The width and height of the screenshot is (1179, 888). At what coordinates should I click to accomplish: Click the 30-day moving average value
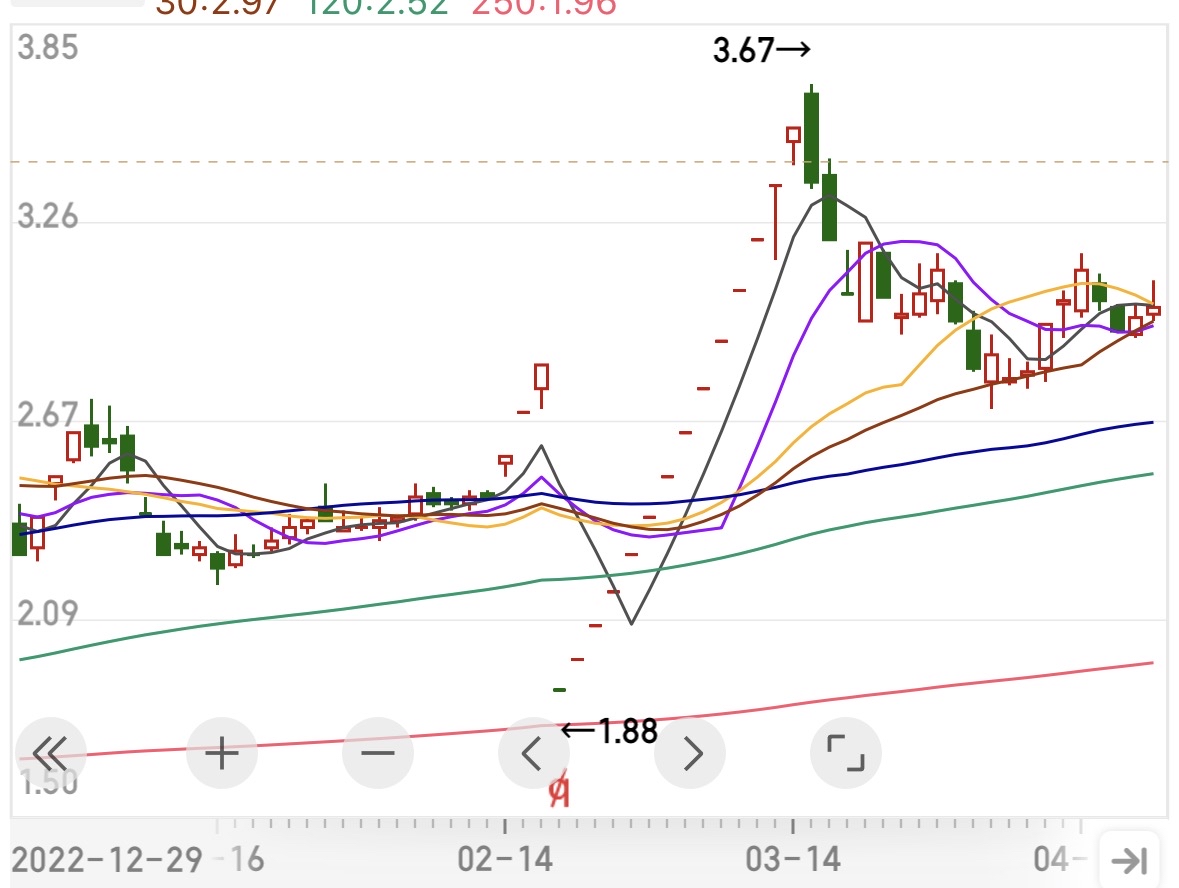pyautogui.click(x=218, y=7)
